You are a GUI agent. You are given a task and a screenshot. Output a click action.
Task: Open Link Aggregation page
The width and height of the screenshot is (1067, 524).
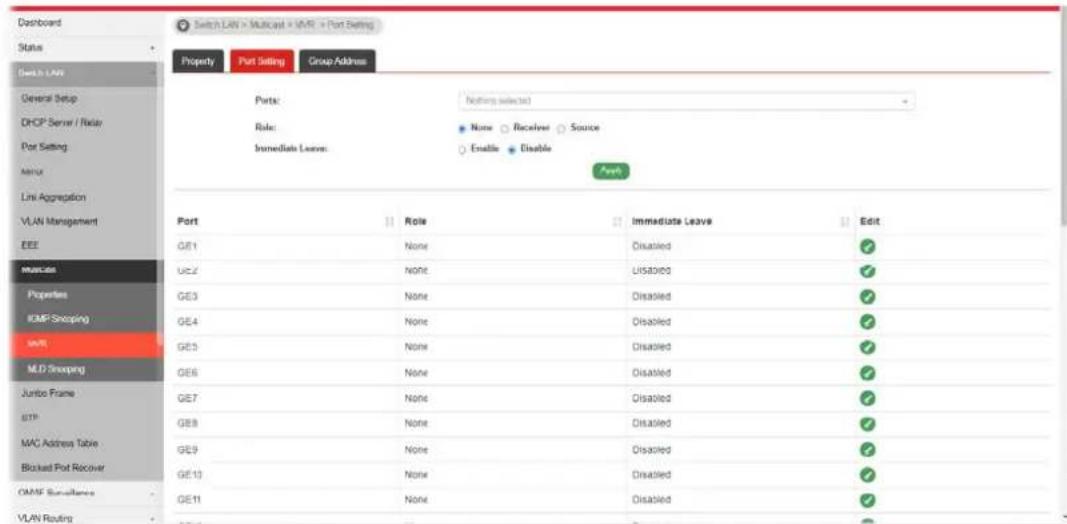(x=54, y=197)
